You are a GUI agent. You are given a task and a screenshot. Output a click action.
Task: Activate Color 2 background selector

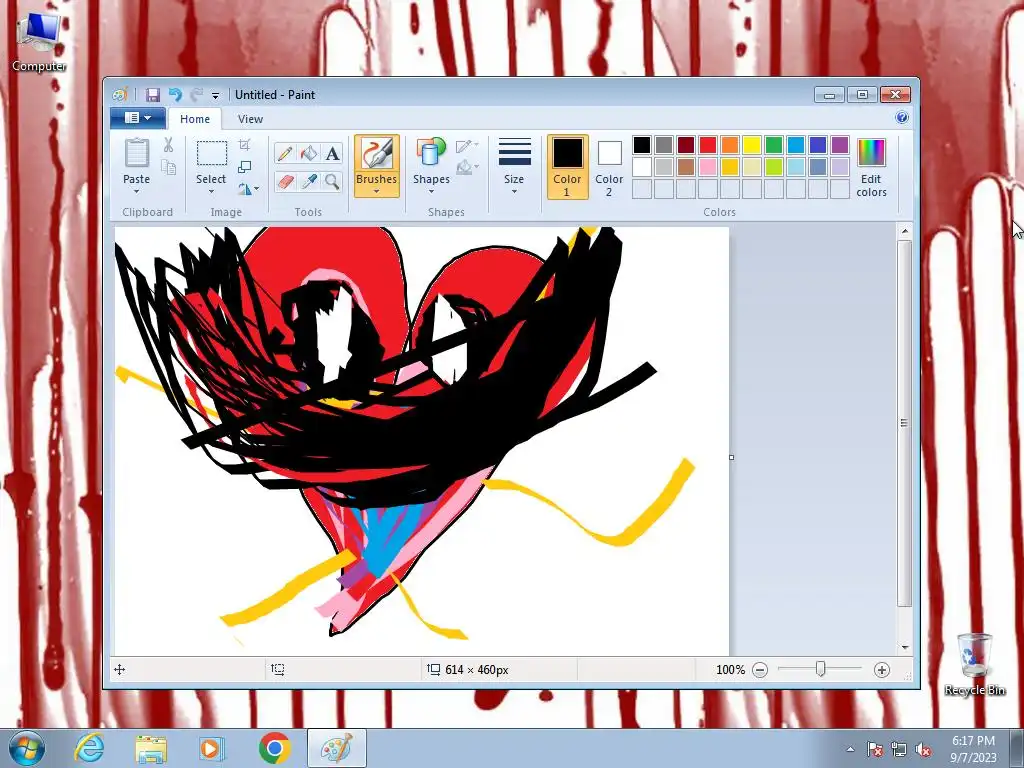tap(609, 167)
